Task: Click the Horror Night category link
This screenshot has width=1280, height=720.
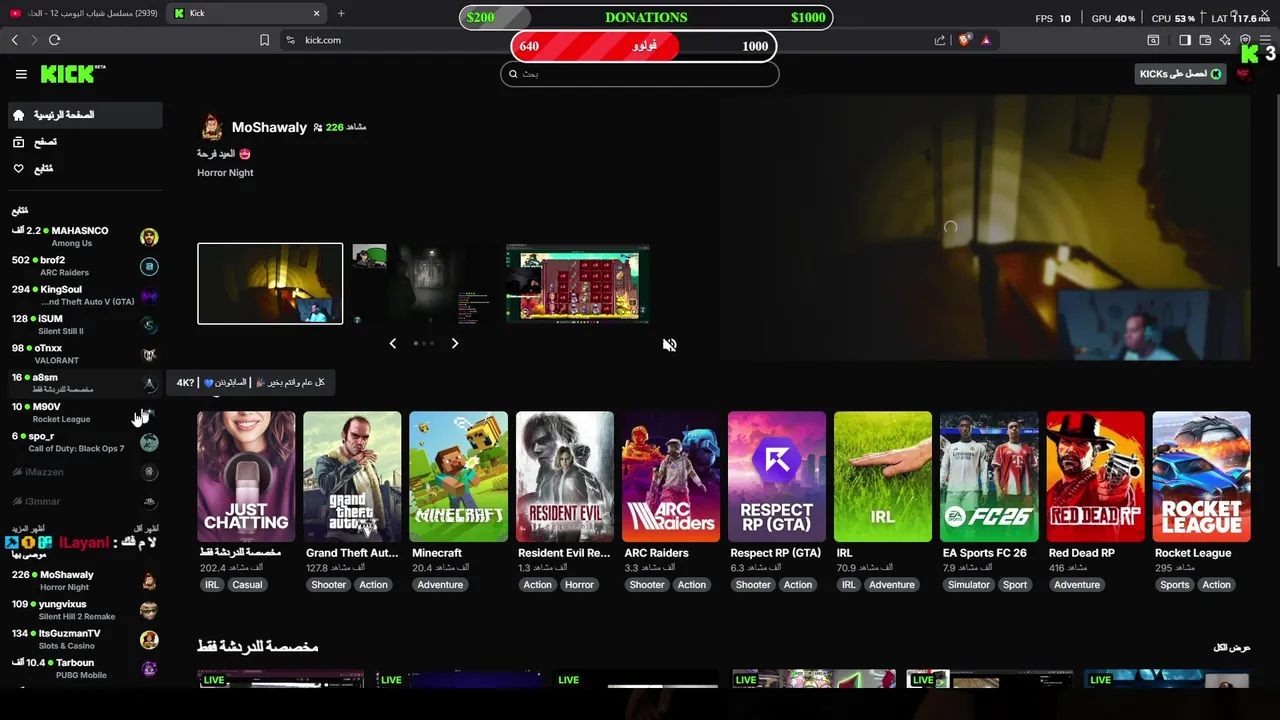Action: click(x=225, y=173)
